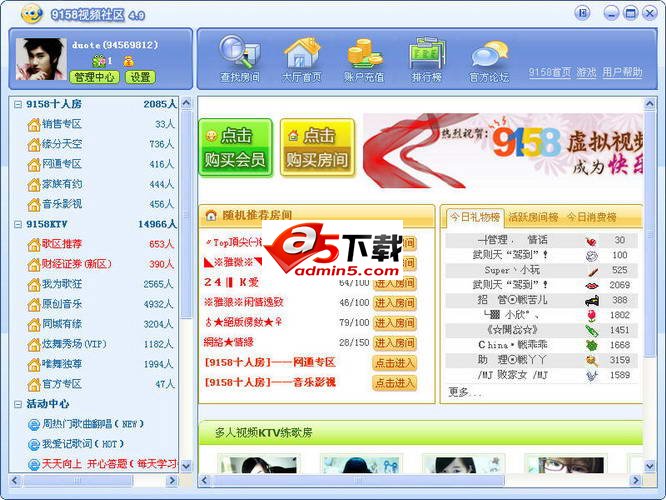
Task: Select 官方专区 category
Action: tap(62, 384)
